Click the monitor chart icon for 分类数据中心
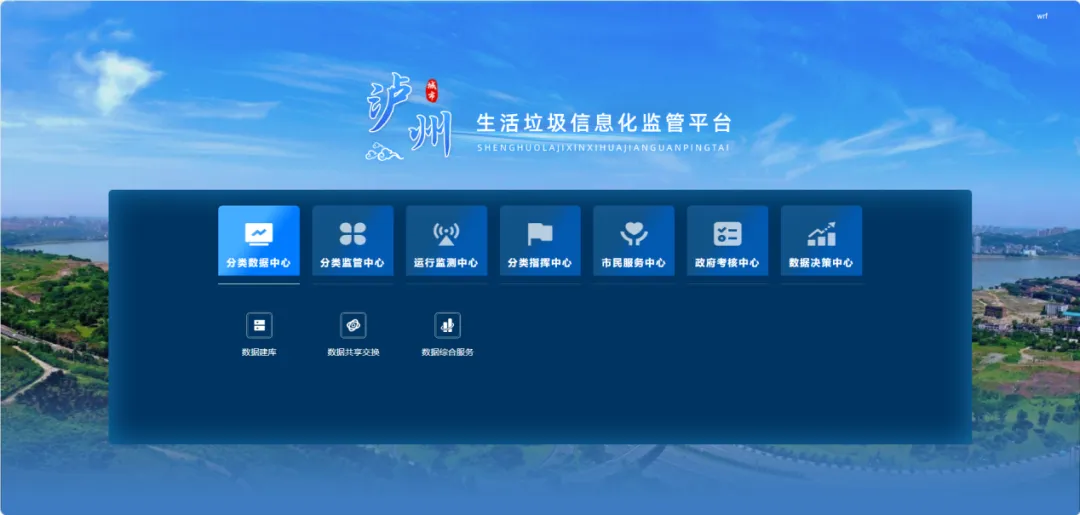1080x515 pixels. coord(259,233)
